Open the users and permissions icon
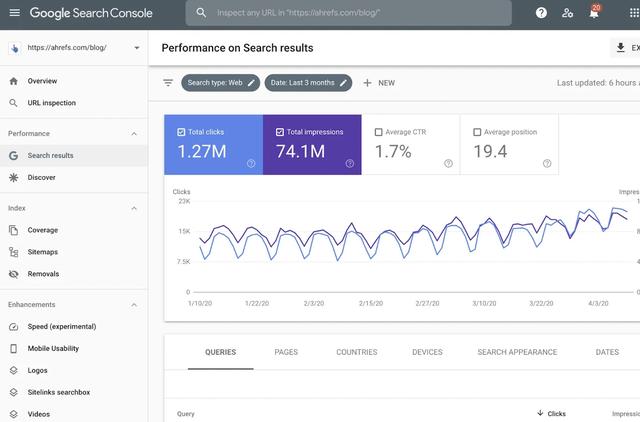The width and height of the screenshot is (640, 422). [567, 13]
